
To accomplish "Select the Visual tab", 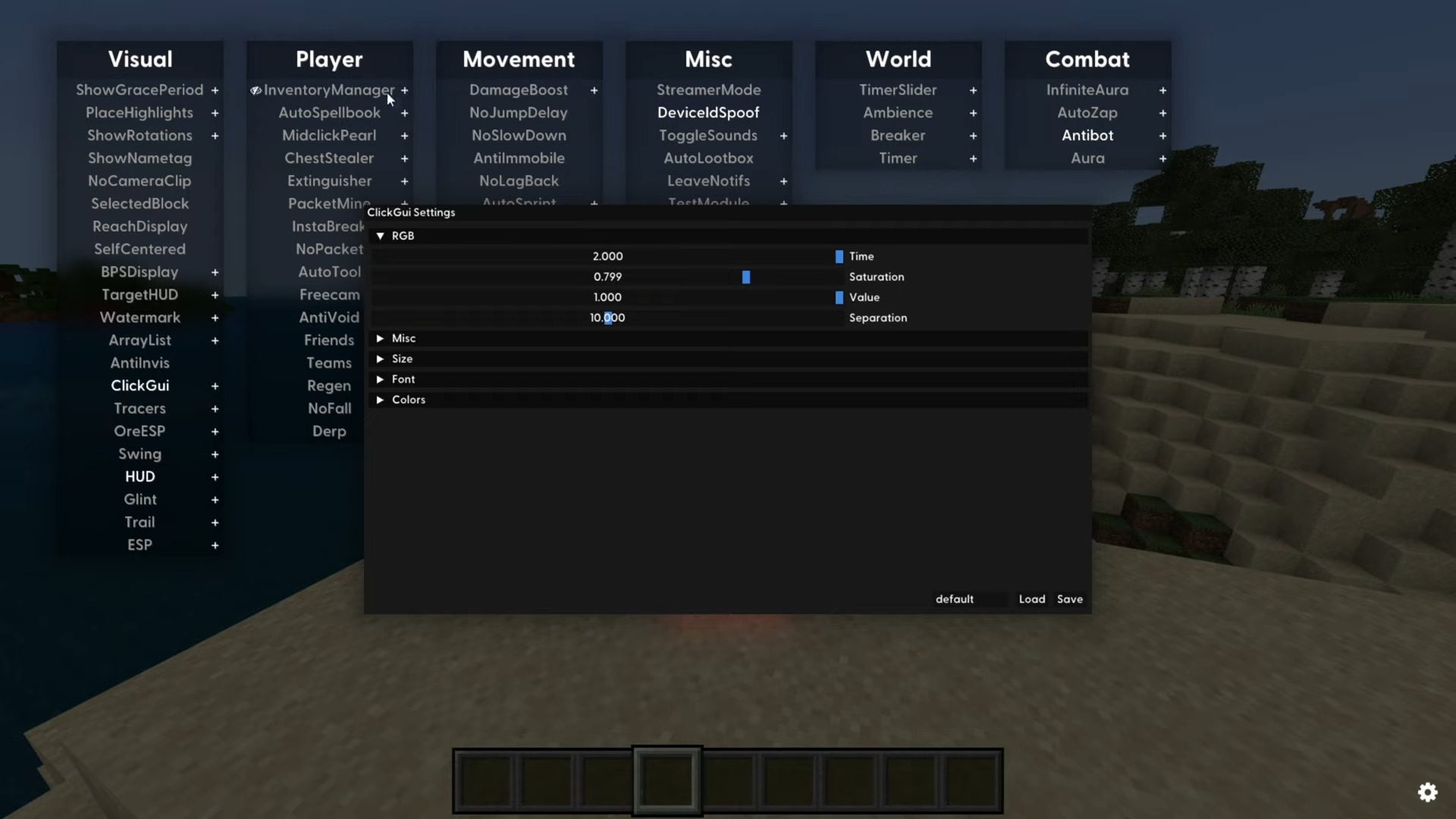I will click(x=140, y=58).
